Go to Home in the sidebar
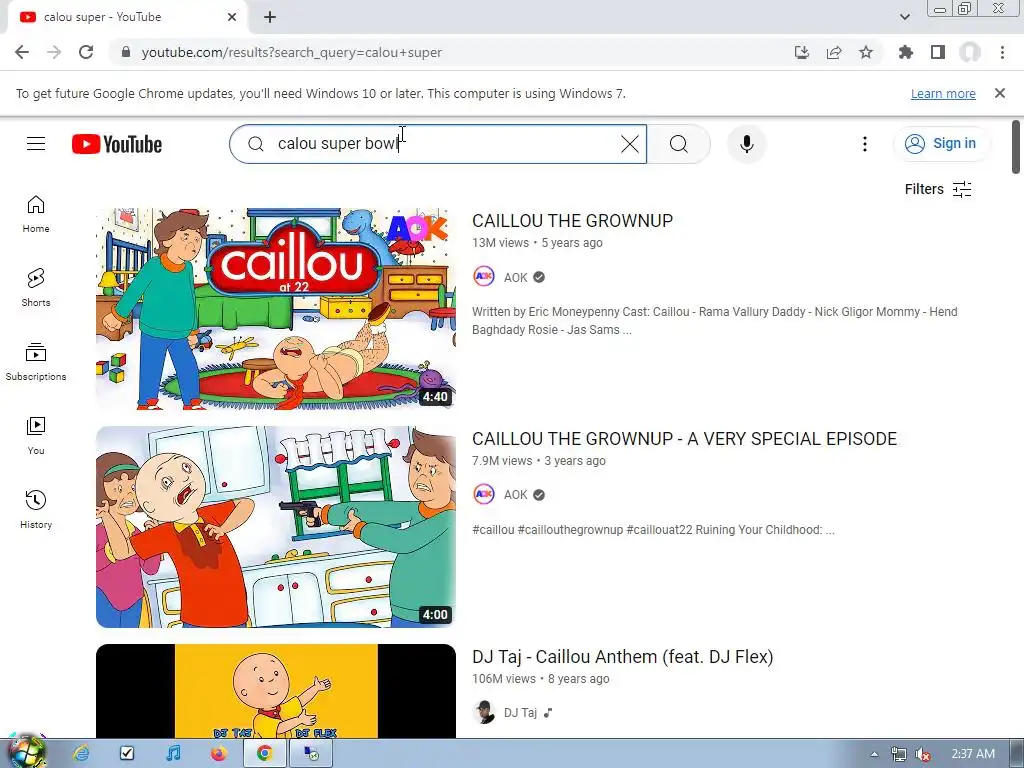The width and height of the screenshot is (1024, 768). (x=36, y=214)
